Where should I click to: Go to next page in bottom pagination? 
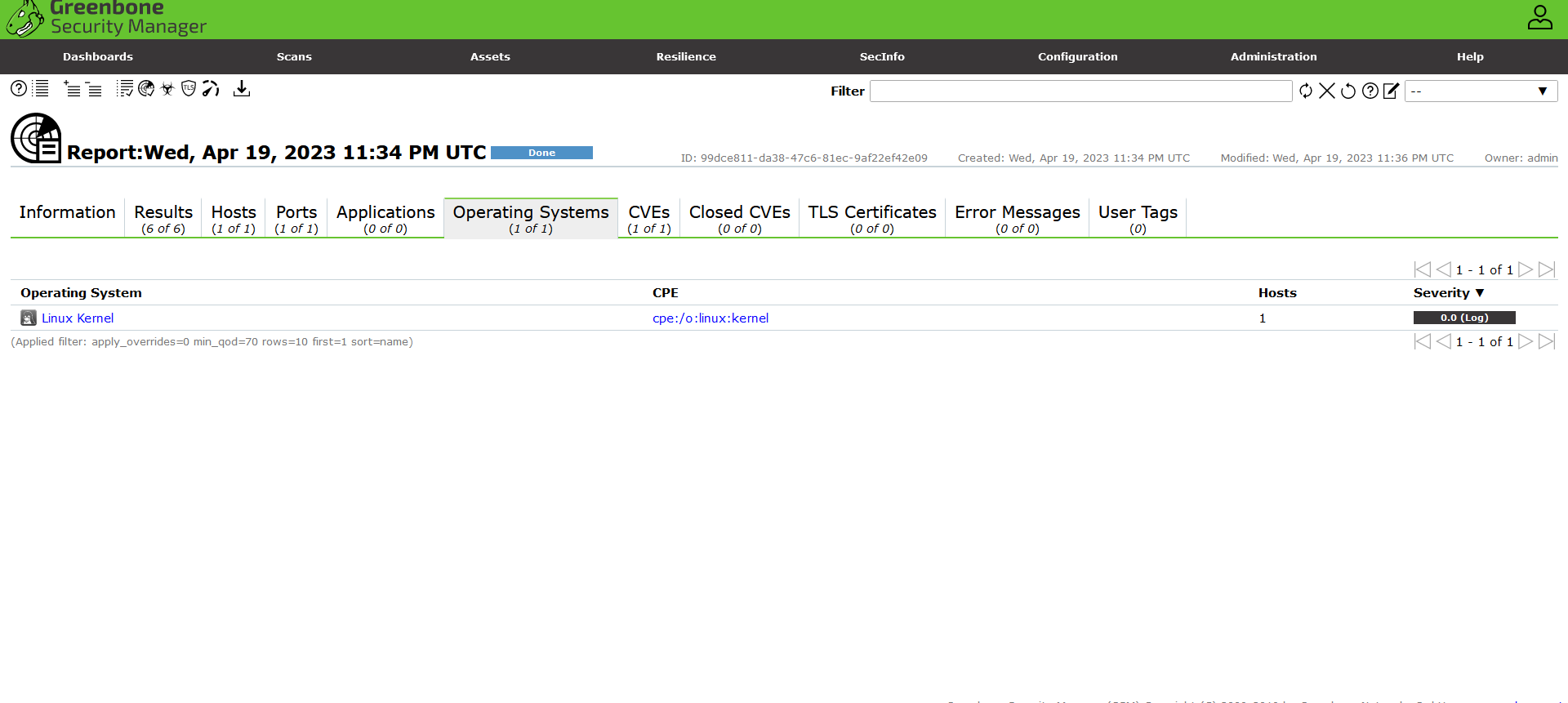1526,341
